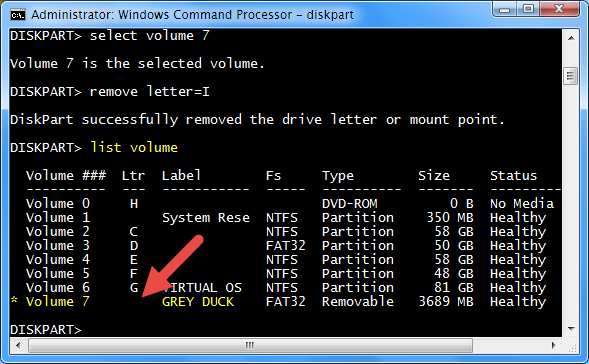This screenshot has width=589, height=364.
Task: Click the window title text "Administrator: Windows Command Processor - diskpart"
Action: pos(192,15)
